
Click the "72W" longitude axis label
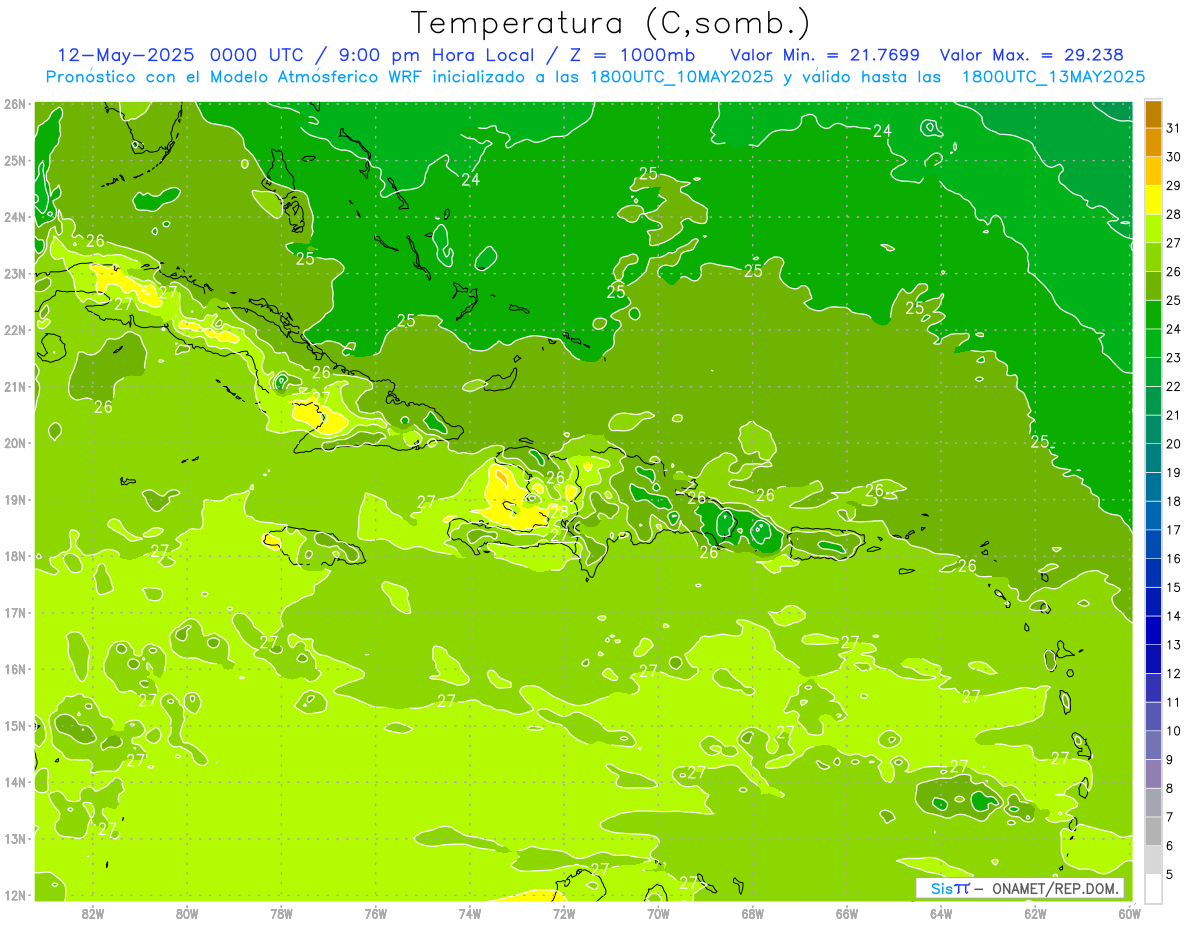(564, 913)
